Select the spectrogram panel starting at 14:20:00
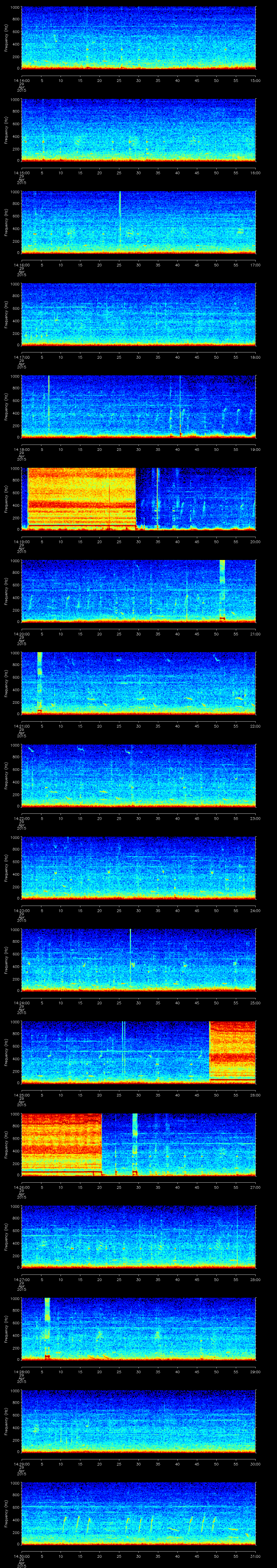Screen dimensions: 277x1568 pos(138,590)
